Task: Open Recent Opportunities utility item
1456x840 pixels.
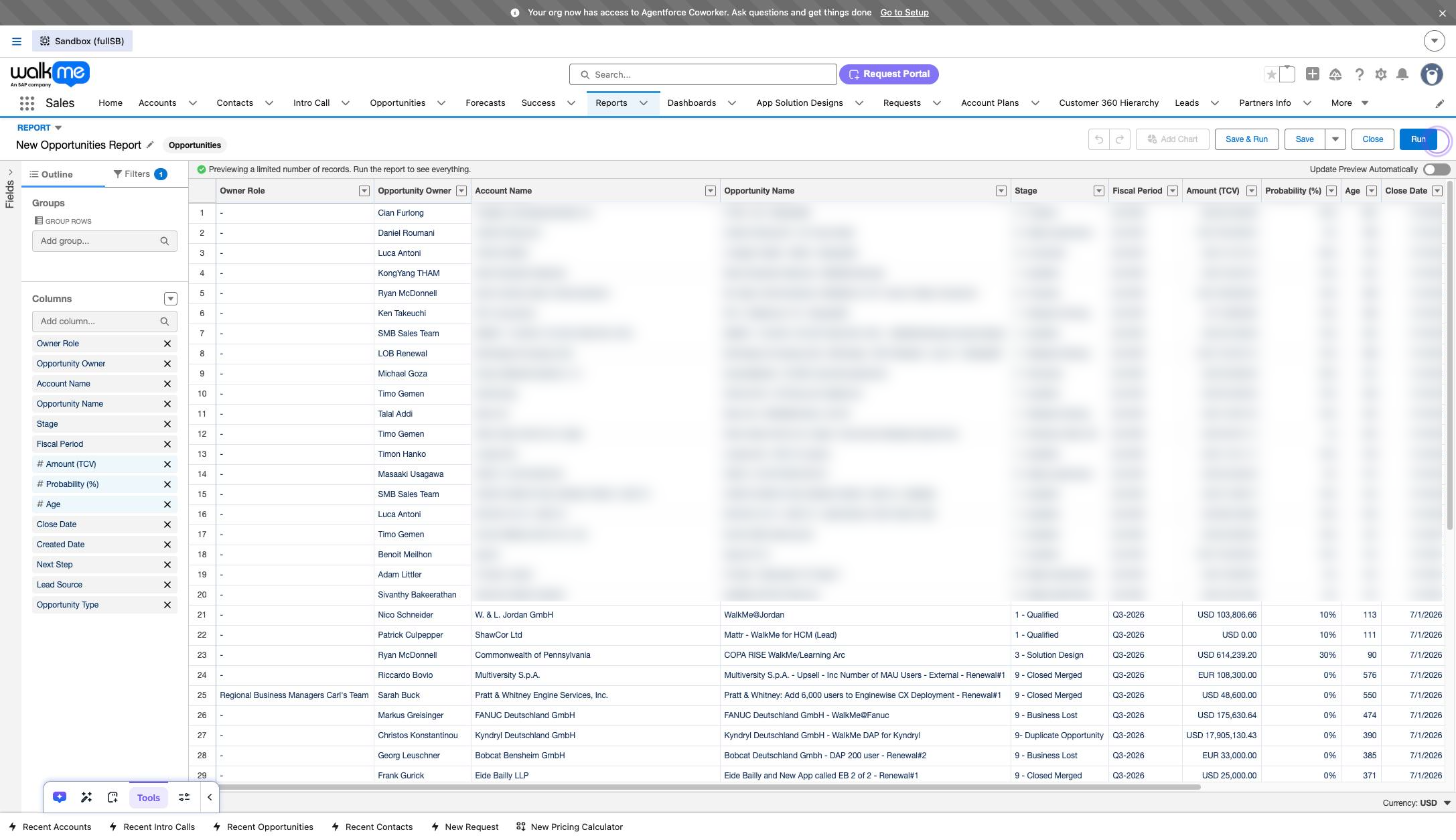Action: (263, 827)
